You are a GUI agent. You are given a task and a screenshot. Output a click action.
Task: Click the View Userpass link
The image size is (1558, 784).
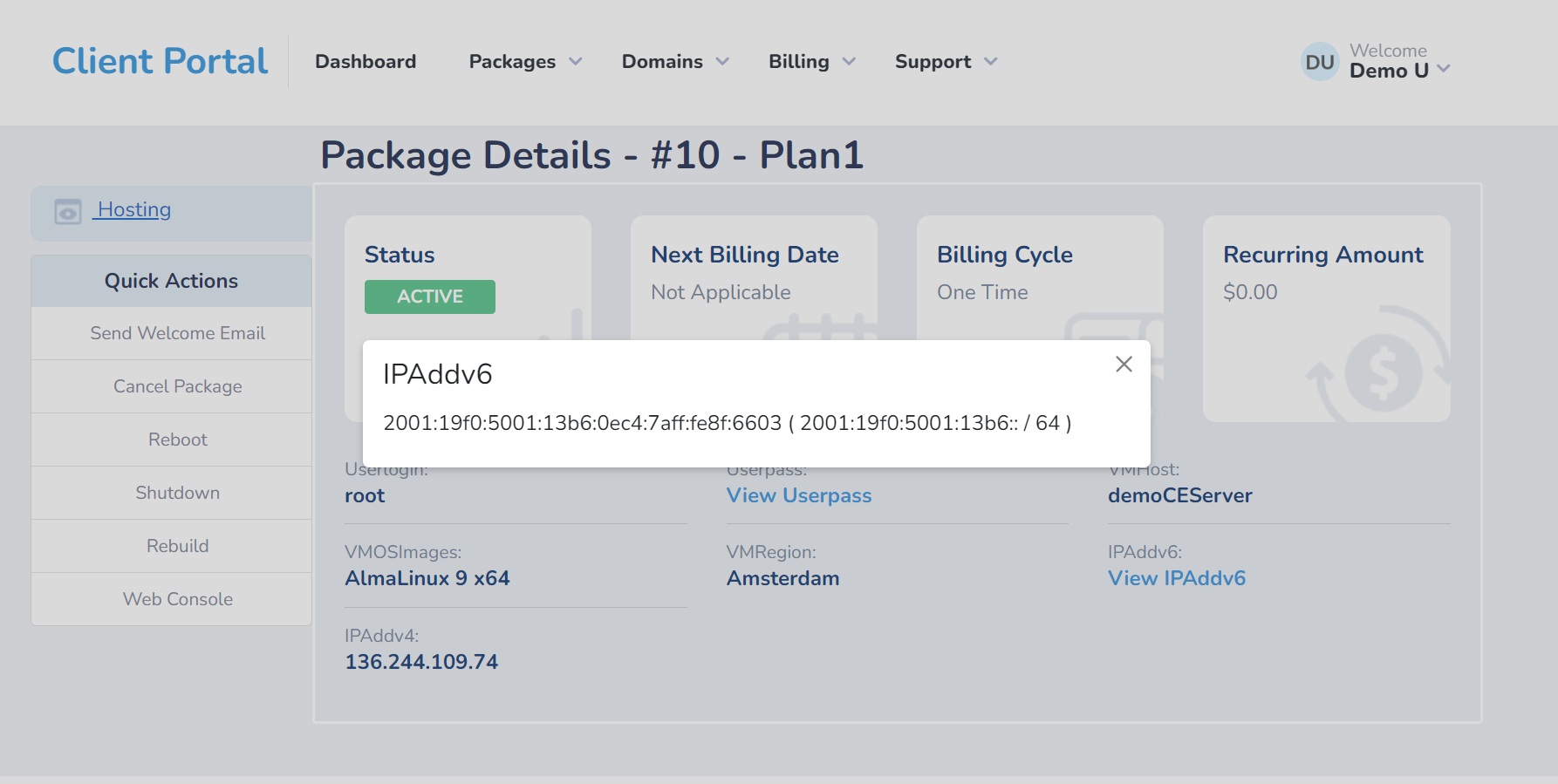pos(799,495)
